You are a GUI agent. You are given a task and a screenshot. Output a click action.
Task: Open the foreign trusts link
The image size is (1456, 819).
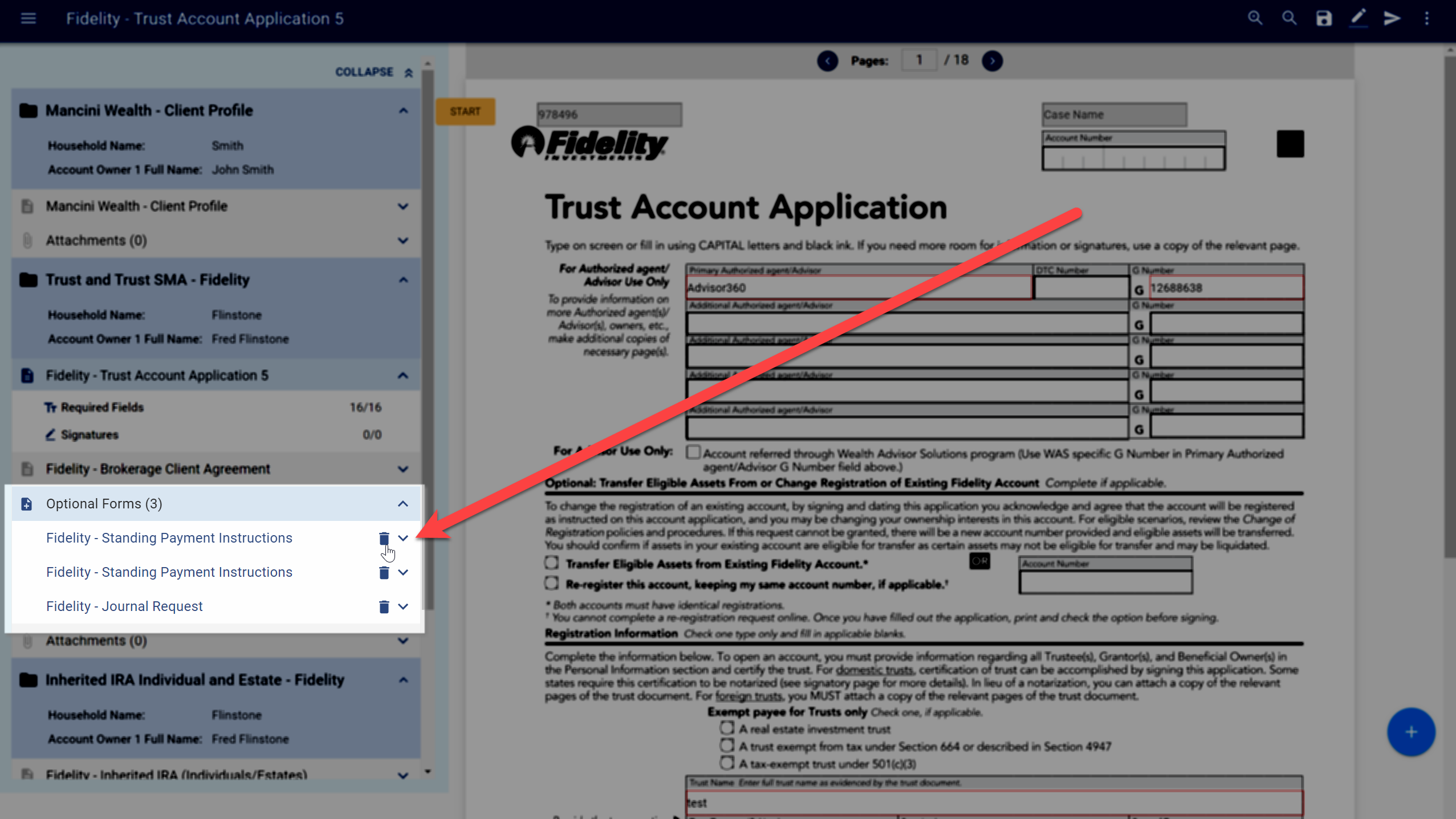[x=749, y=696]
